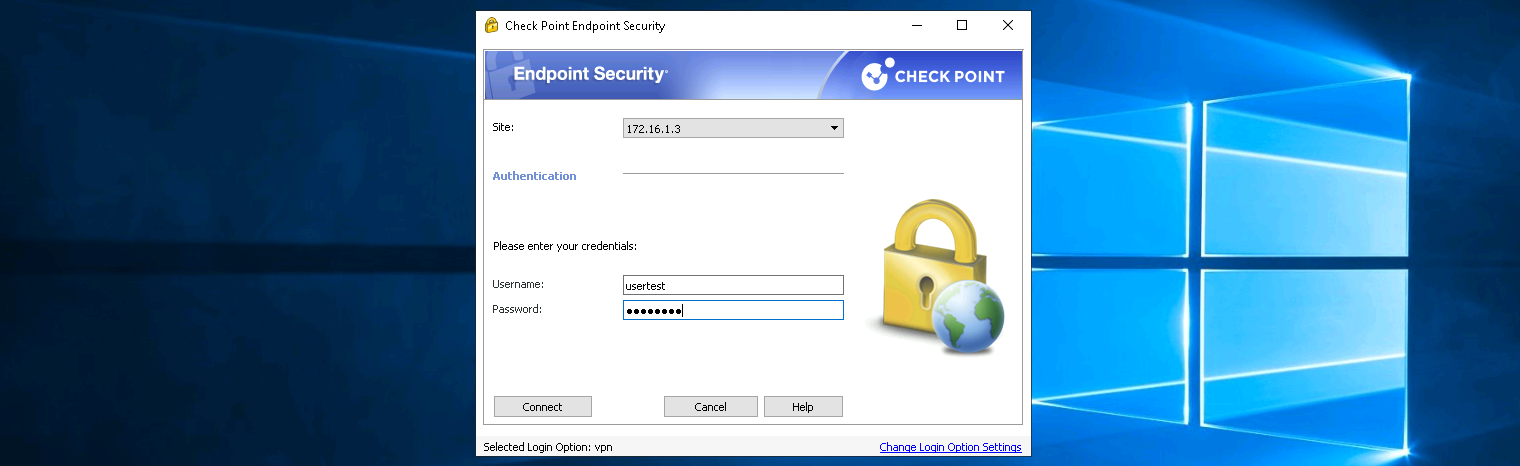Click the Endpoint Security banner title
This screenshot has height=466, width=1520.
(590, 74)
